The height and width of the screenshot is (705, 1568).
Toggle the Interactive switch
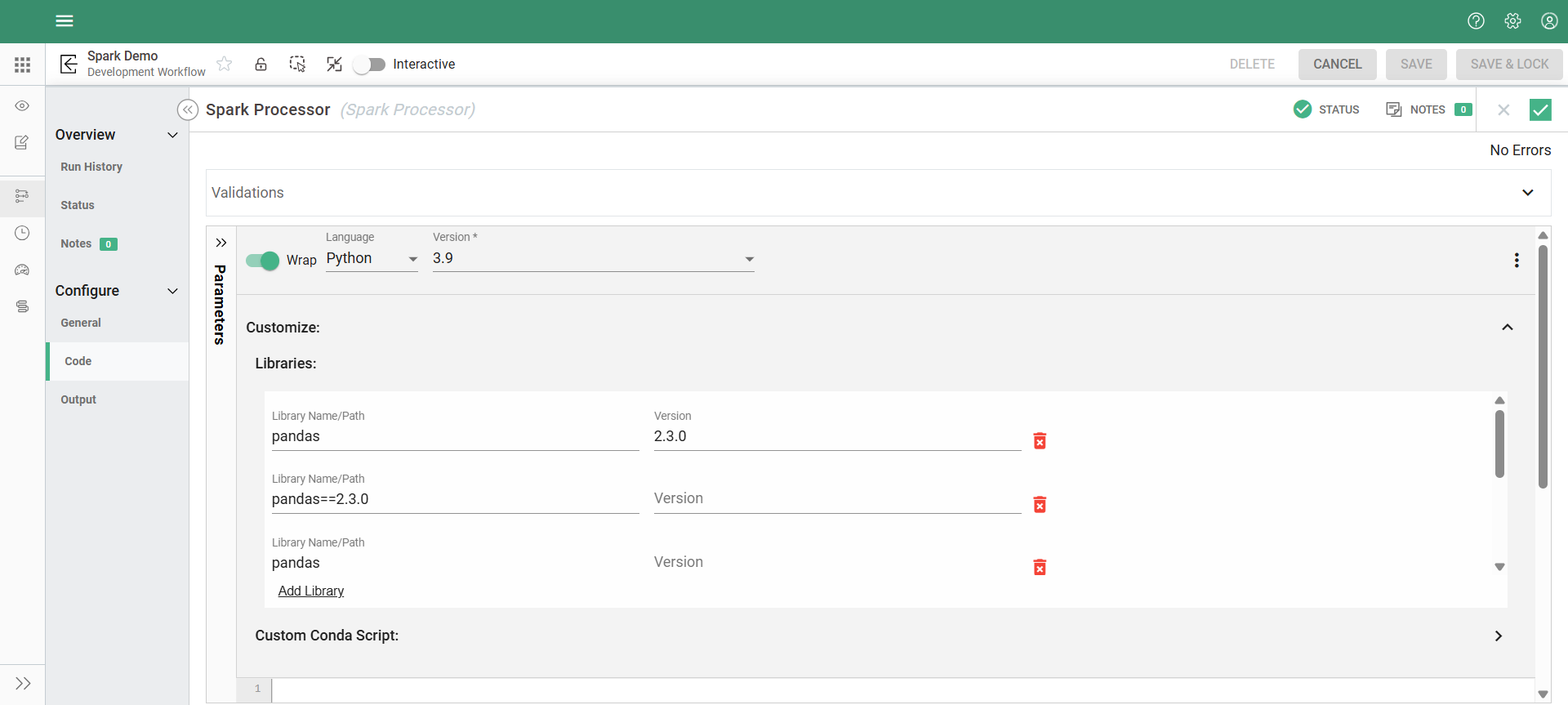tap(369, 65)
